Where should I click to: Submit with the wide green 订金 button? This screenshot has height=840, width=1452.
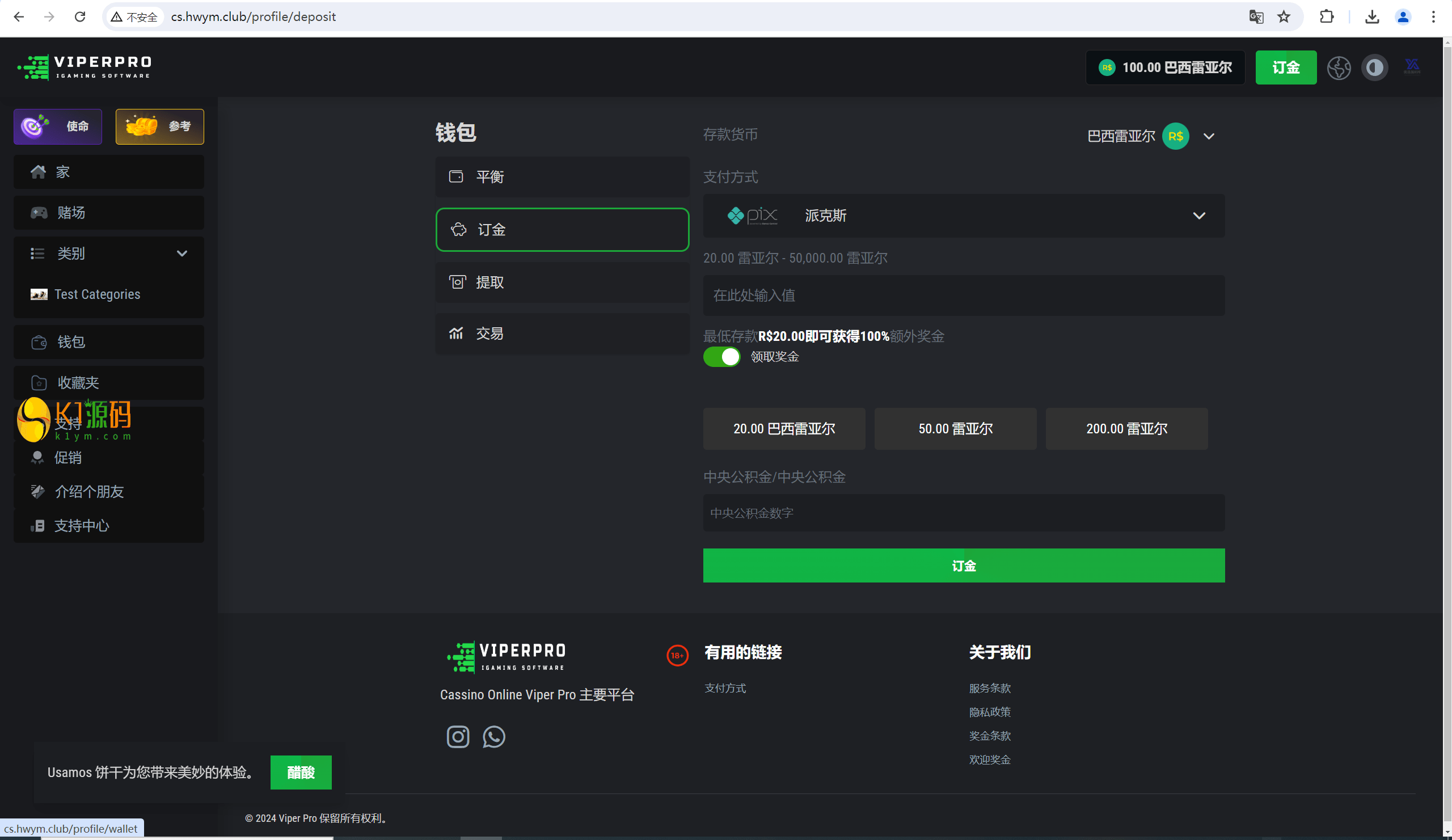[964, 565]
